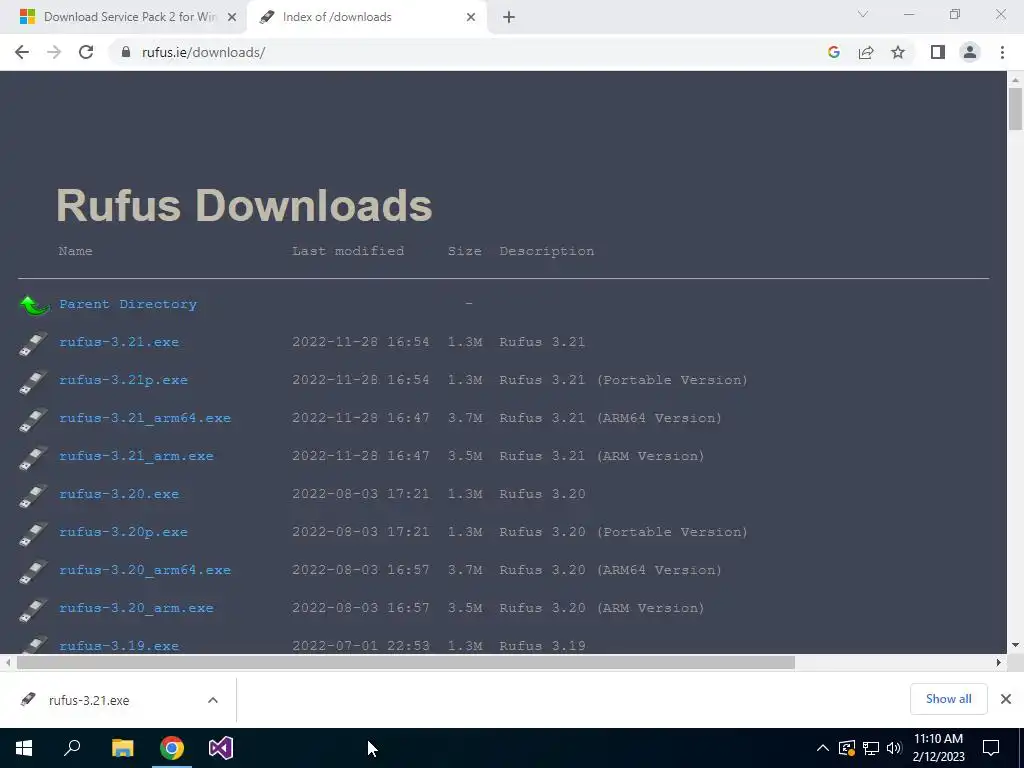The width and height of the screenshot is (1024, 768).
Task: Click the green Parent Directory arrow icon
Action: [x=34, y=304]
